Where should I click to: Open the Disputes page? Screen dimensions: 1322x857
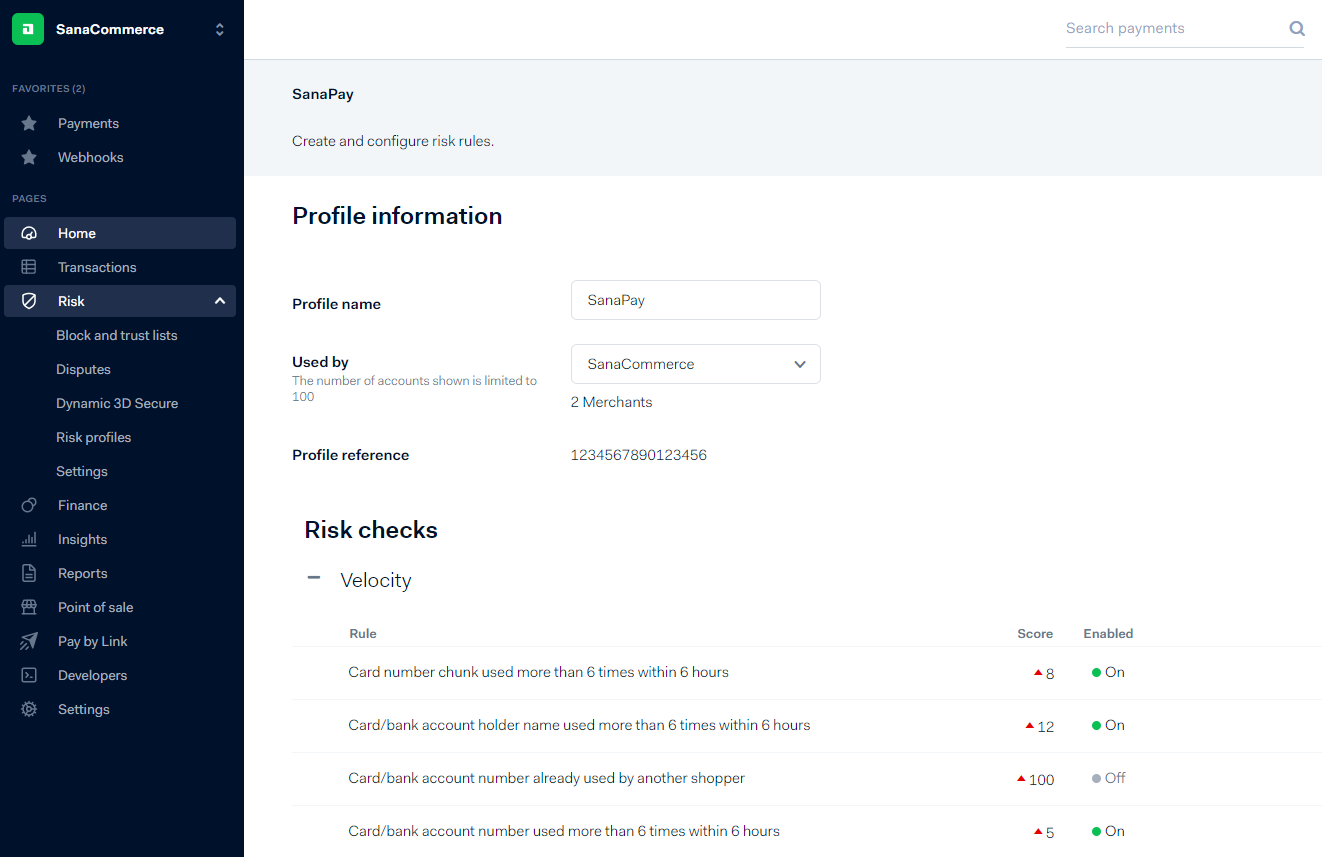(x=83, y=369)
